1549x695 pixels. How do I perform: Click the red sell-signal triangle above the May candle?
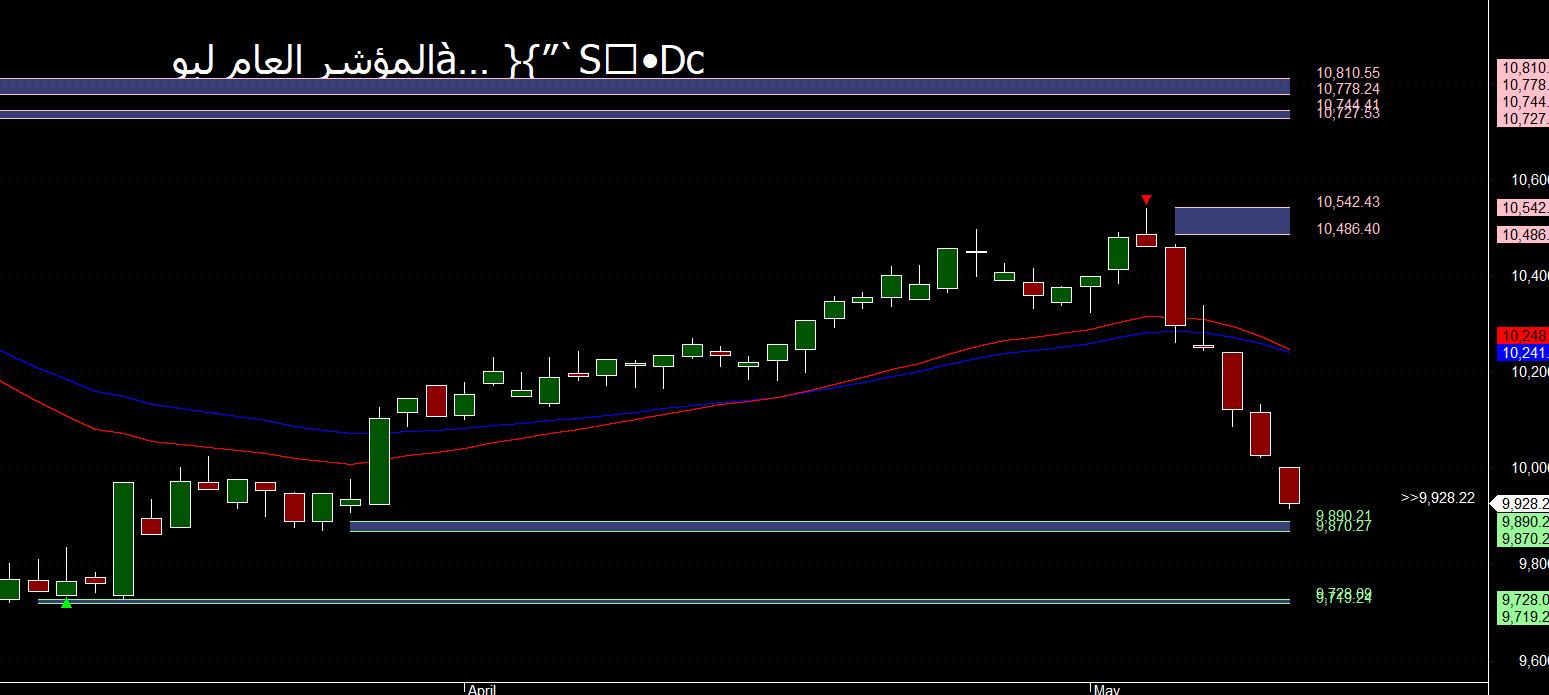point(1146,199)
